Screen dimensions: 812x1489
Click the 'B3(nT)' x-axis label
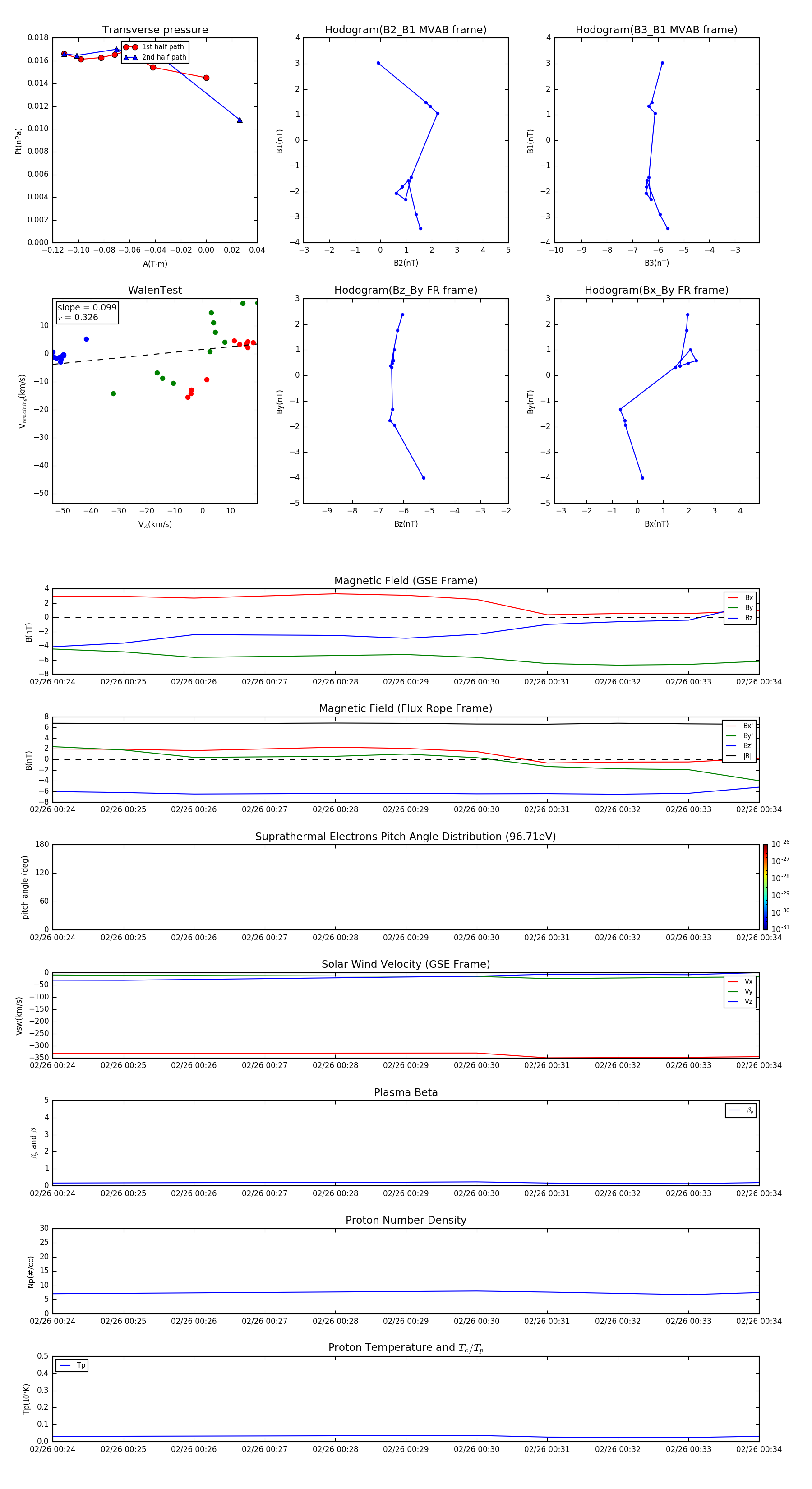pyautogui.click(x=656, y=263)
